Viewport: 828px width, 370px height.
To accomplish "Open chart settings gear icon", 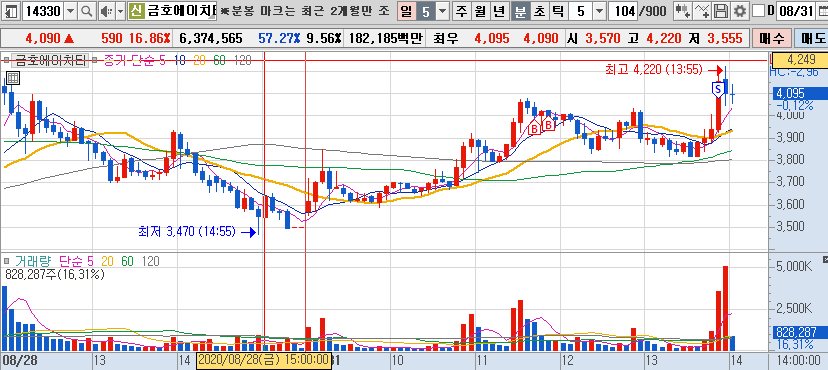I will (740, 11).
